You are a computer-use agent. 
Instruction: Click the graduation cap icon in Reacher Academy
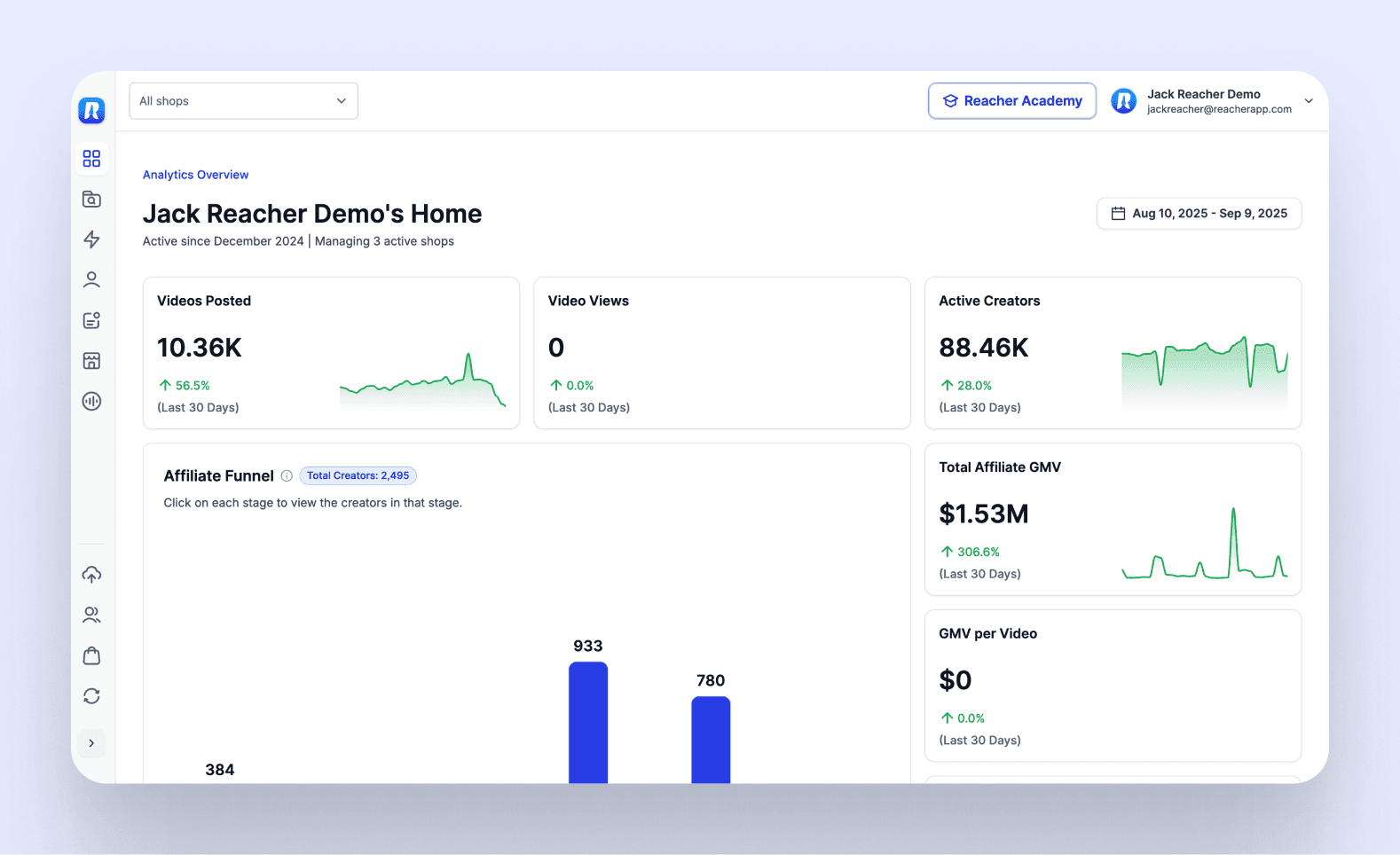click(x=950, y=101)
